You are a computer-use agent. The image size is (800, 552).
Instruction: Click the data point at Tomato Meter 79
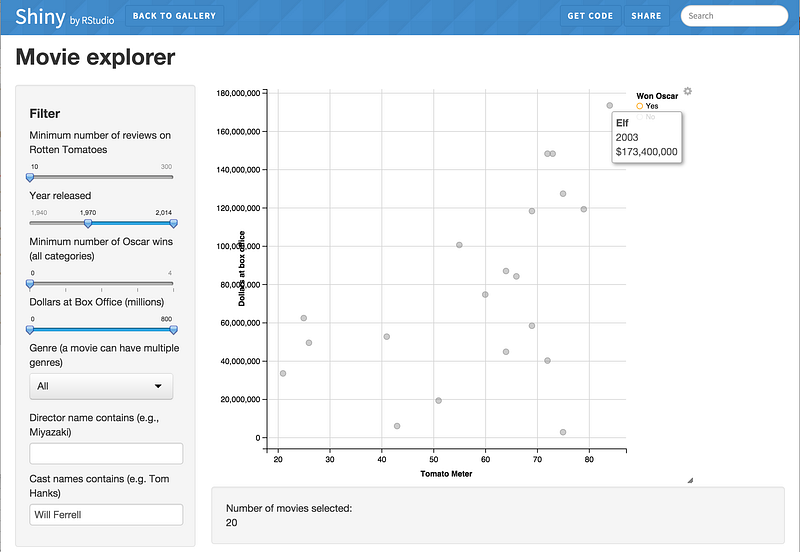coord(584,209)
